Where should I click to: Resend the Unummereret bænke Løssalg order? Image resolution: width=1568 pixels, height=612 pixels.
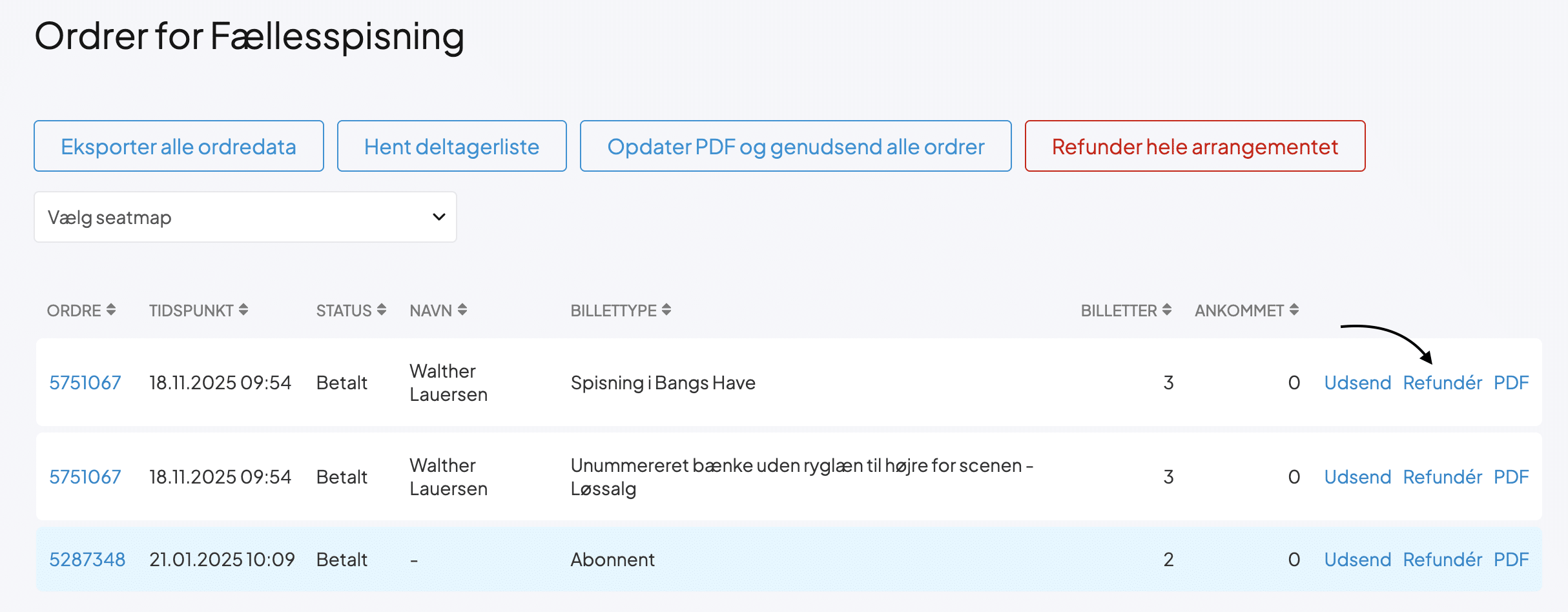click(x=1357, y=477)
